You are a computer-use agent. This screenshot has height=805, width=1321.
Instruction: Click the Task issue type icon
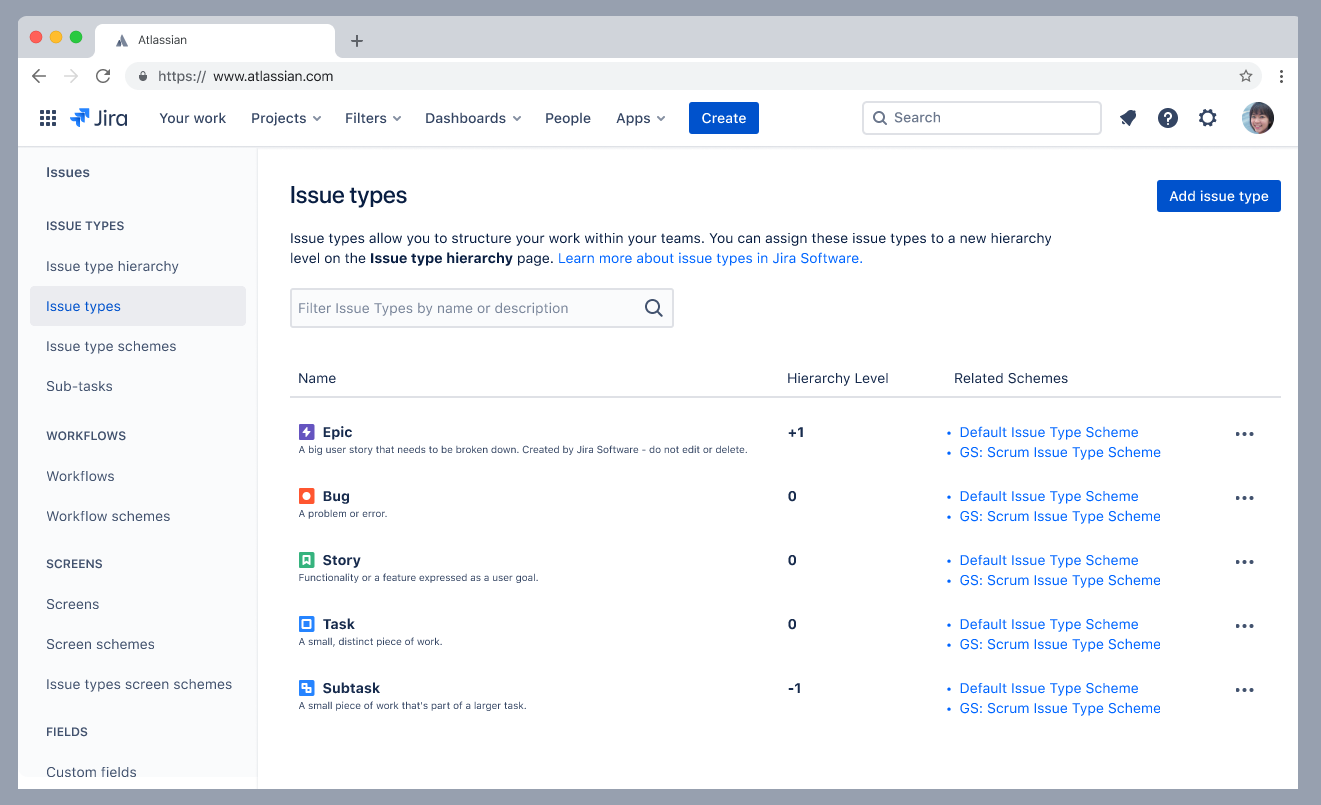[x=306, y=623]
